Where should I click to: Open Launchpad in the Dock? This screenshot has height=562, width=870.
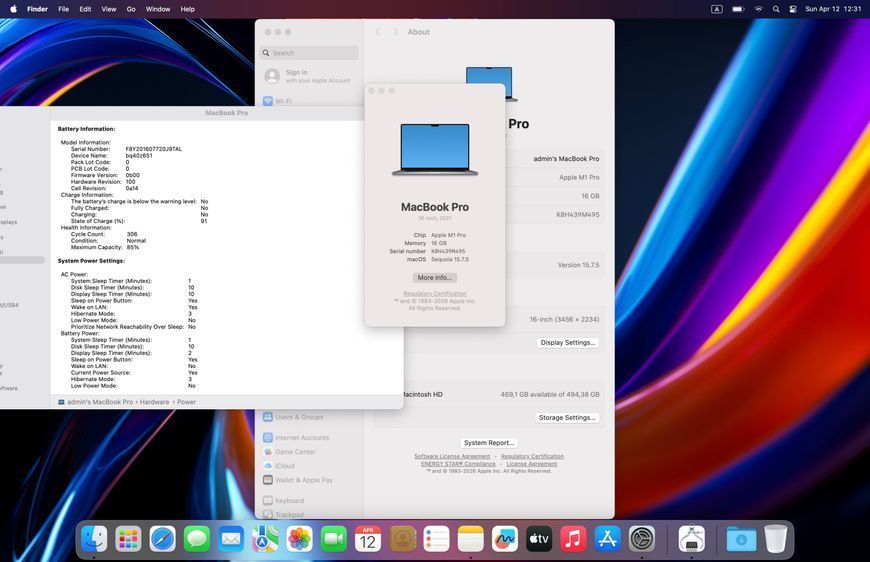point(128,539)
